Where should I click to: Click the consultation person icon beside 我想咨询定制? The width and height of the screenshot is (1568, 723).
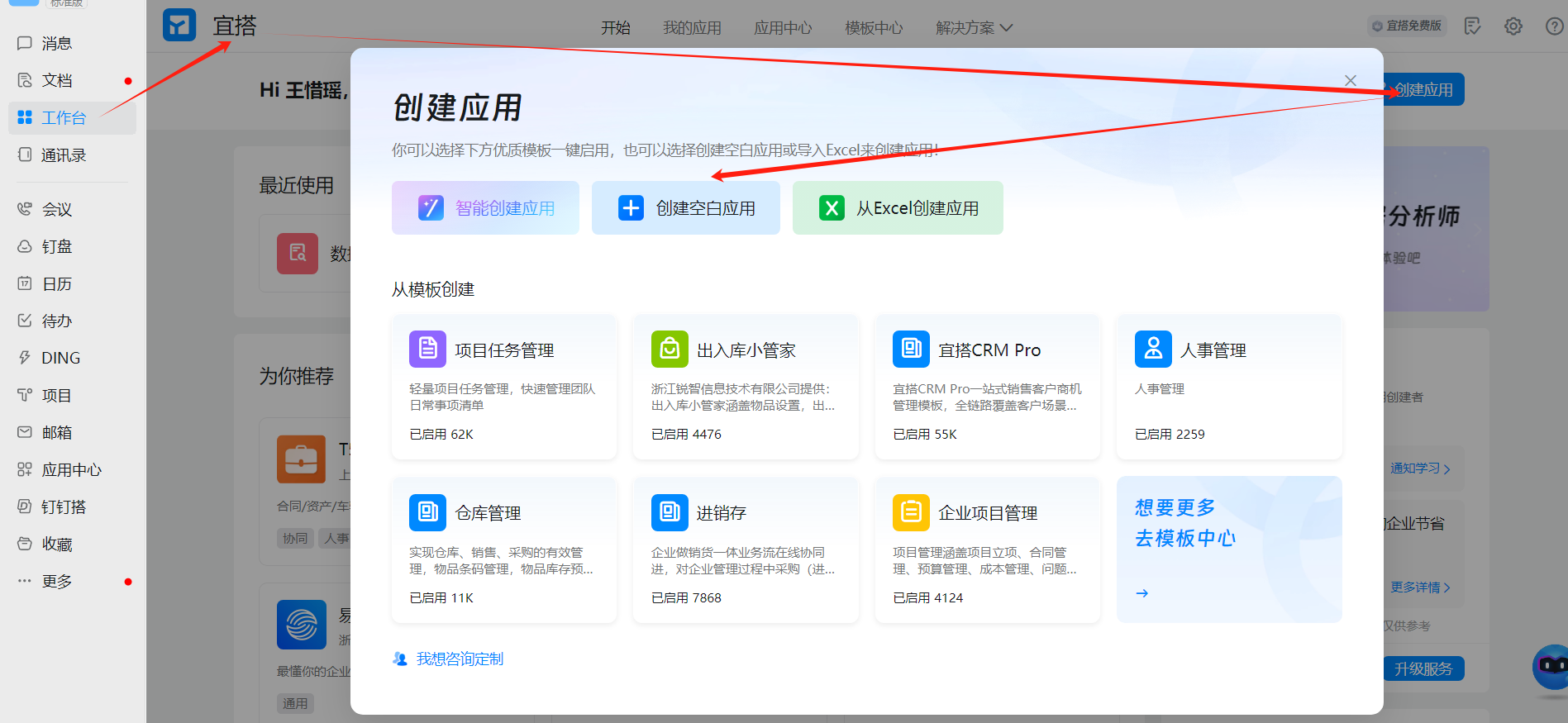pyautogui.click(x=400, y=659)
